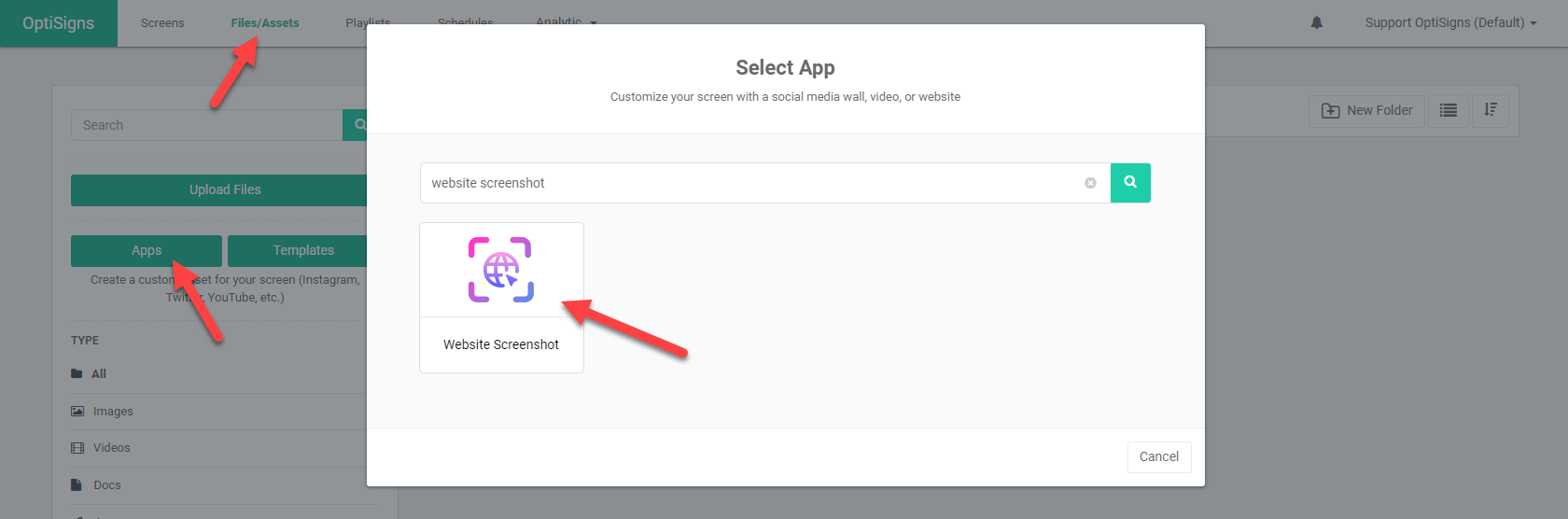Open the sort order options
This screenshot has width=1568, height=519.
pyautogui.click(x=1491, y=110)
